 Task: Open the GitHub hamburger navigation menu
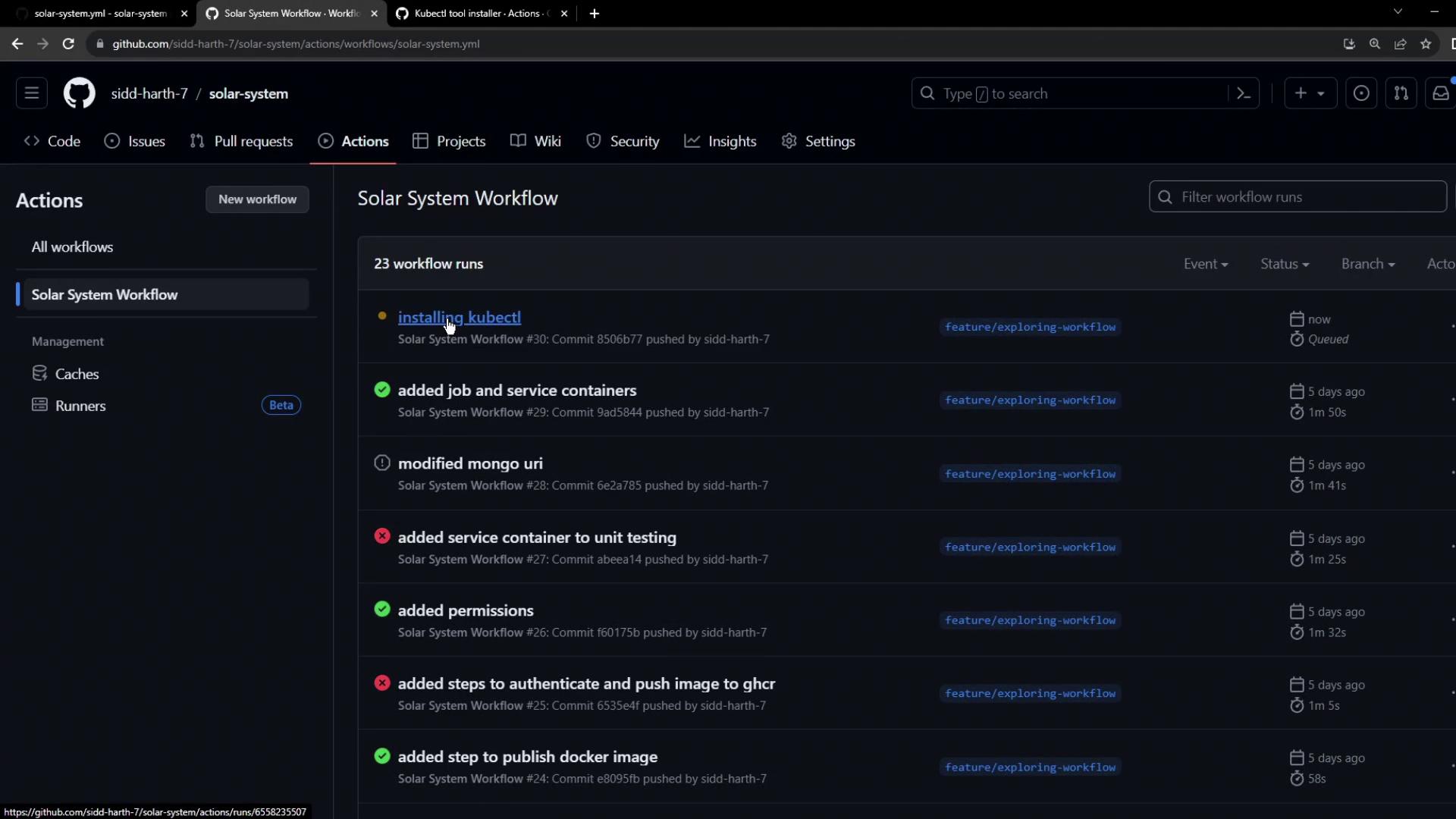click(x=31, y=93)
